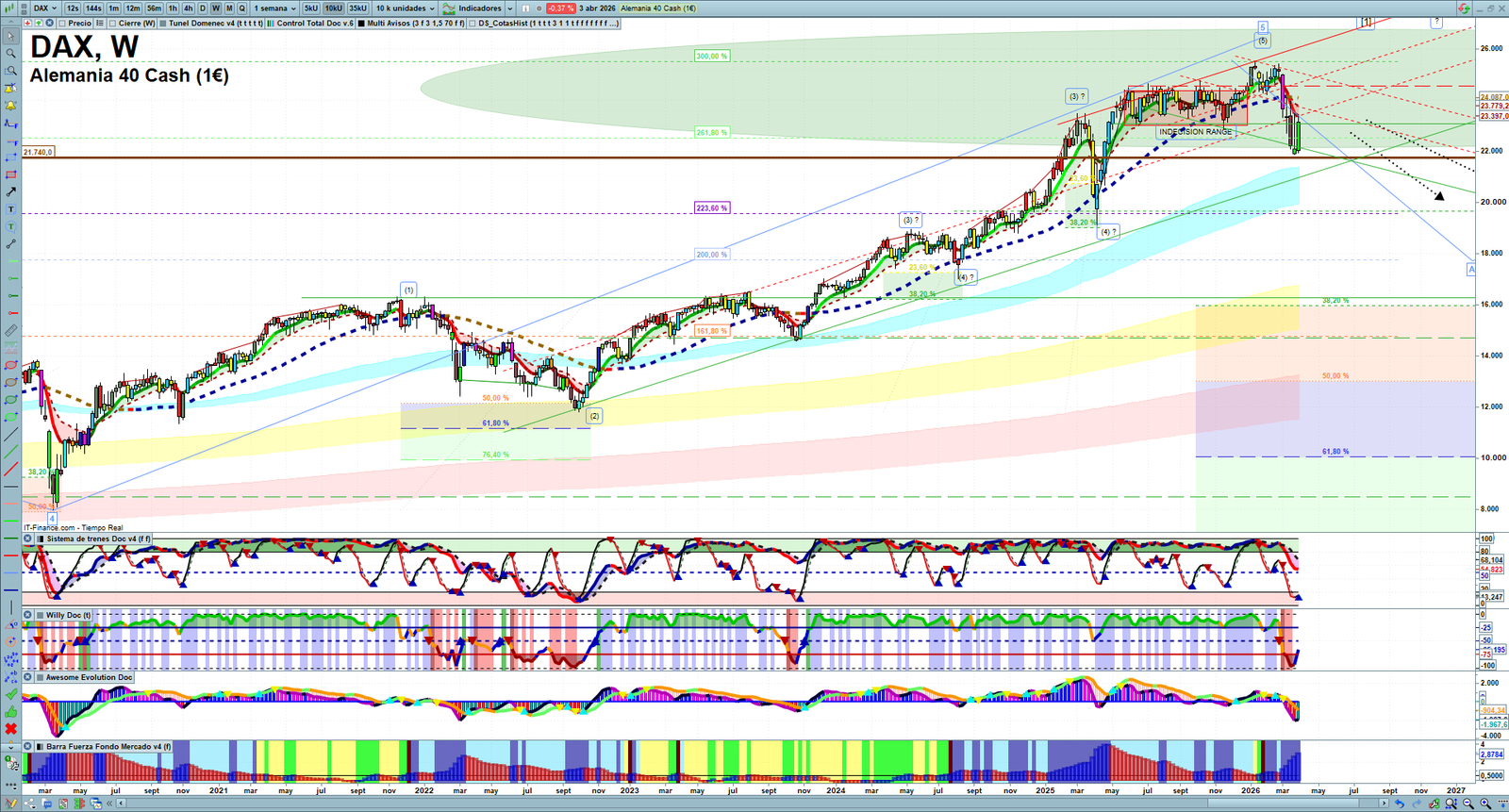Select the arrow cursor tool

(10, 37)
